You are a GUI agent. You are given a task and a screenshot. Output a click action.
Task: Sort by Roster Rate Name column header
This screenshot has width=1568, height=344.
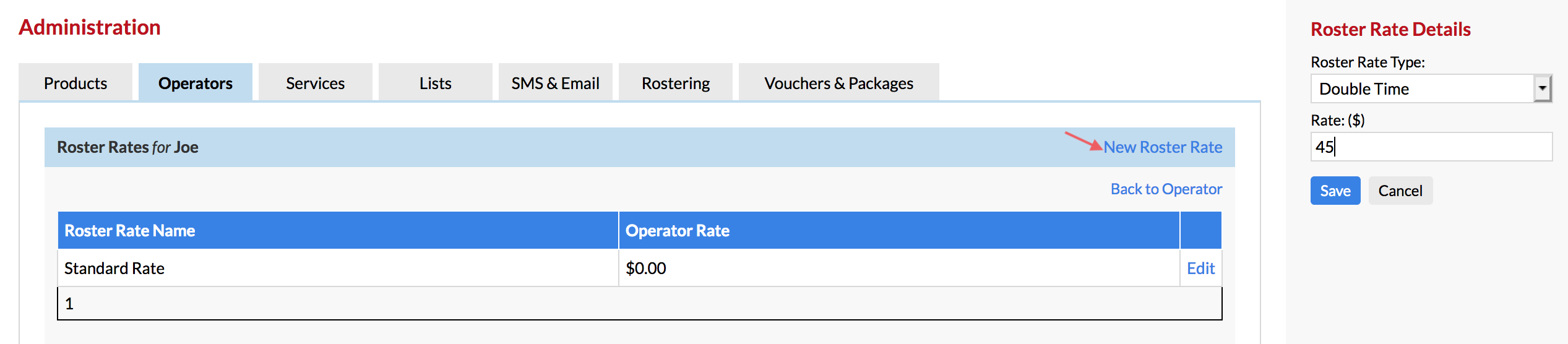point(130,231)
